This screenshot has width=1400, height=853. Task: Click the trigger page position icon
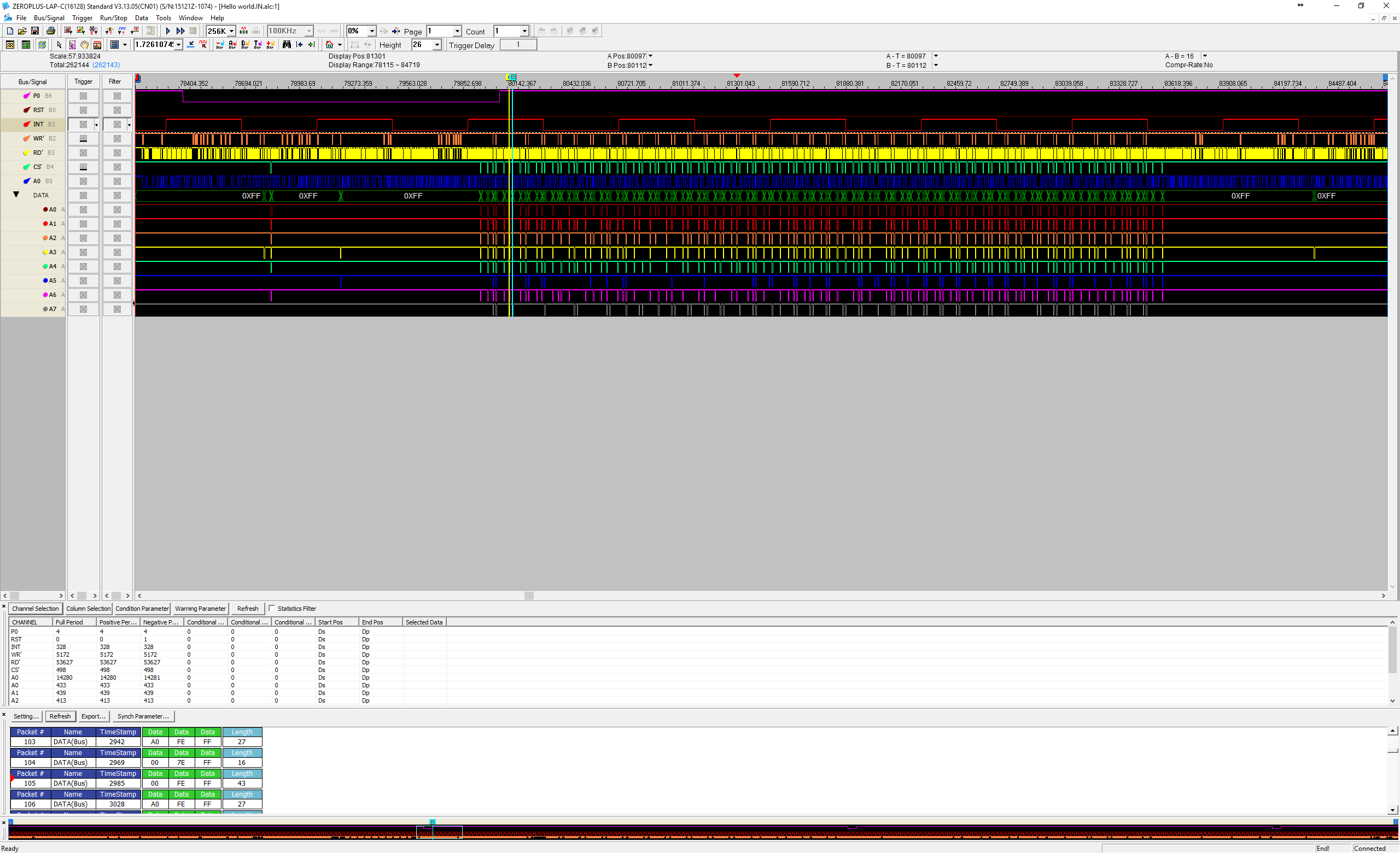[396, 31]
